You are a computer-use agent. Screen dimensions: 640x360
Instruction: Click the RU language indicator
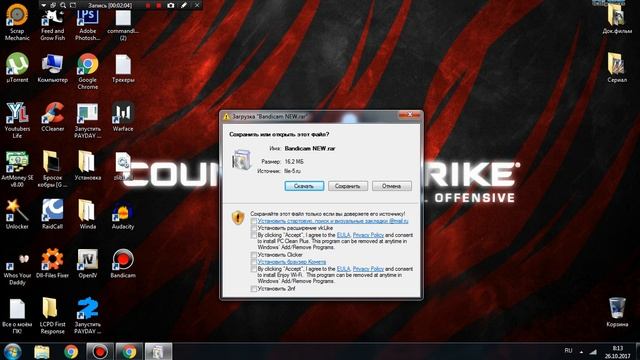click(x=568, y=351)
